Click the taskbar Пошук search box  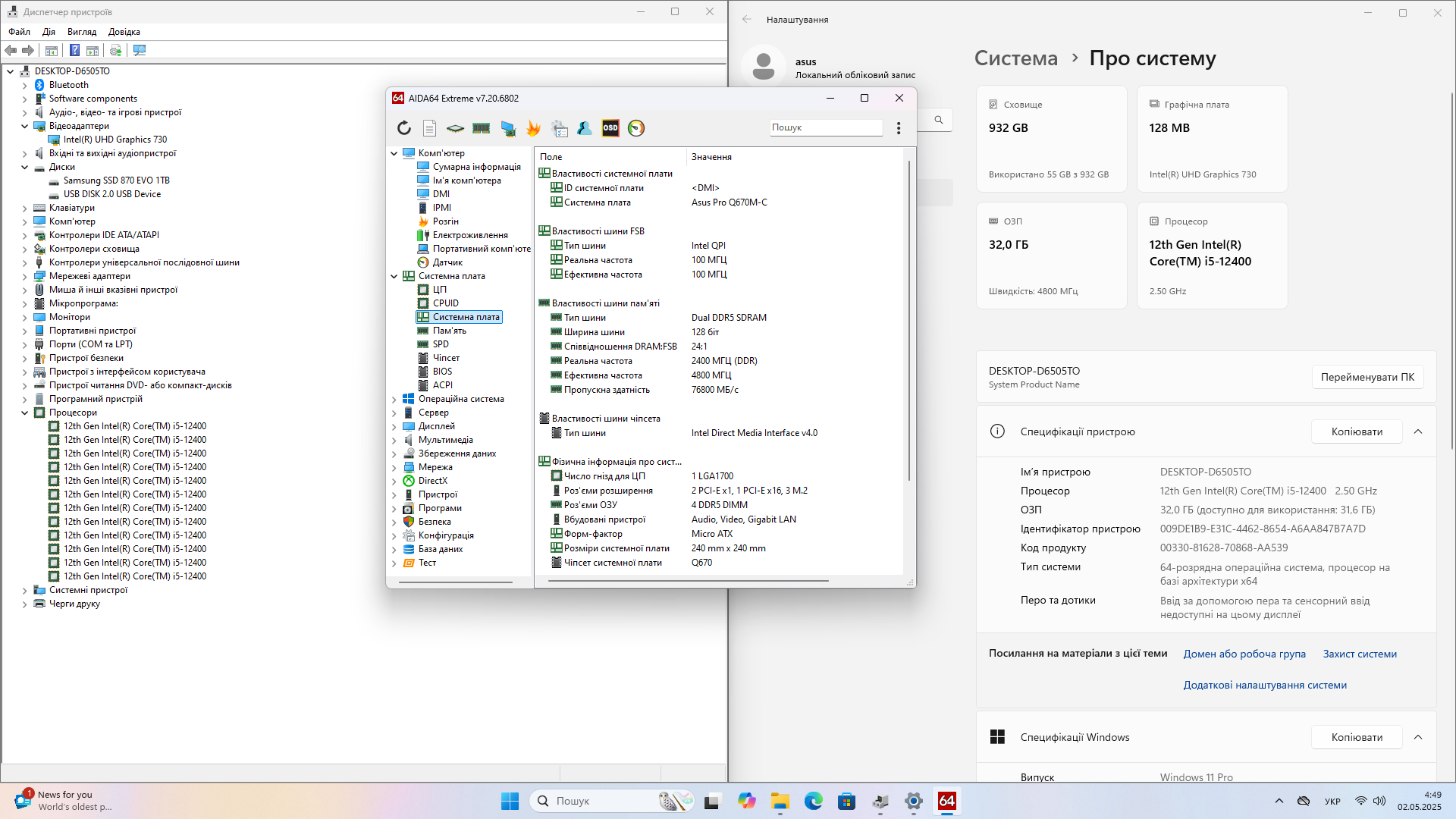(x=612, y=801)
